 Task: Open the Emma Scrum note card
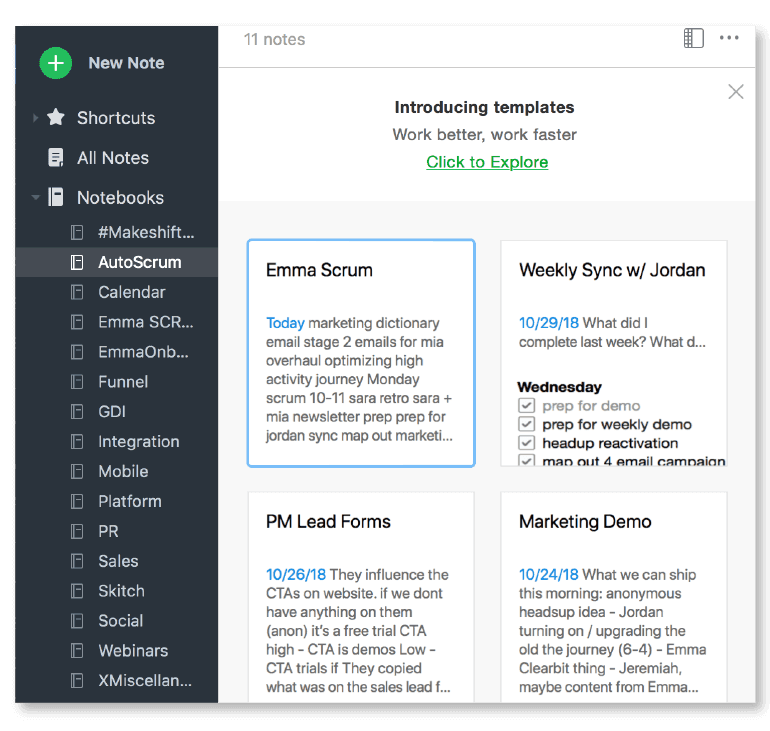(x=360, y=353)
